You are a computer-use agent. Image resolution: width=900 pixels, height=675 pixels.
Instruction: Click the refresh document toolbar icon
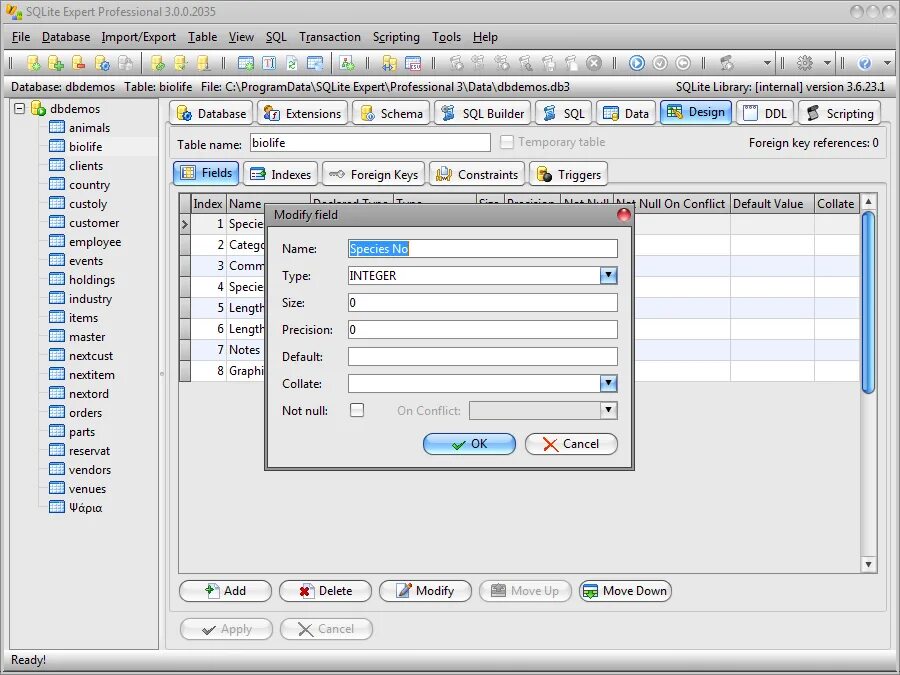click(x=292, y=63)
